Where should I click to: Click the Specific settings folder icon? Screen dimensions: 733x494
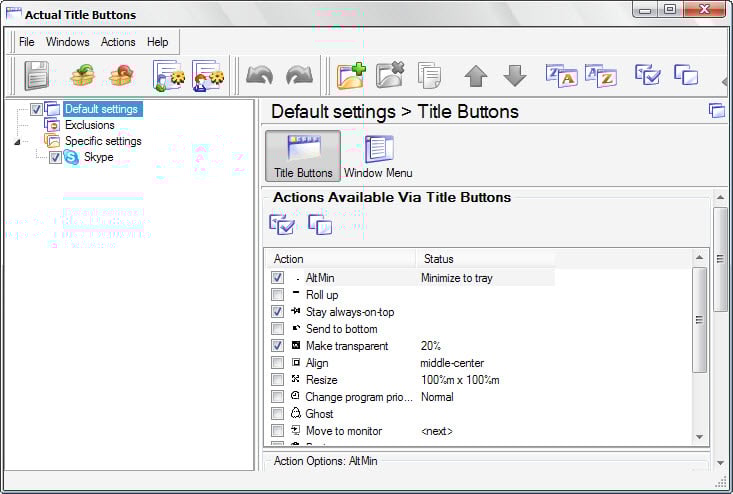(x=52, y=141)
